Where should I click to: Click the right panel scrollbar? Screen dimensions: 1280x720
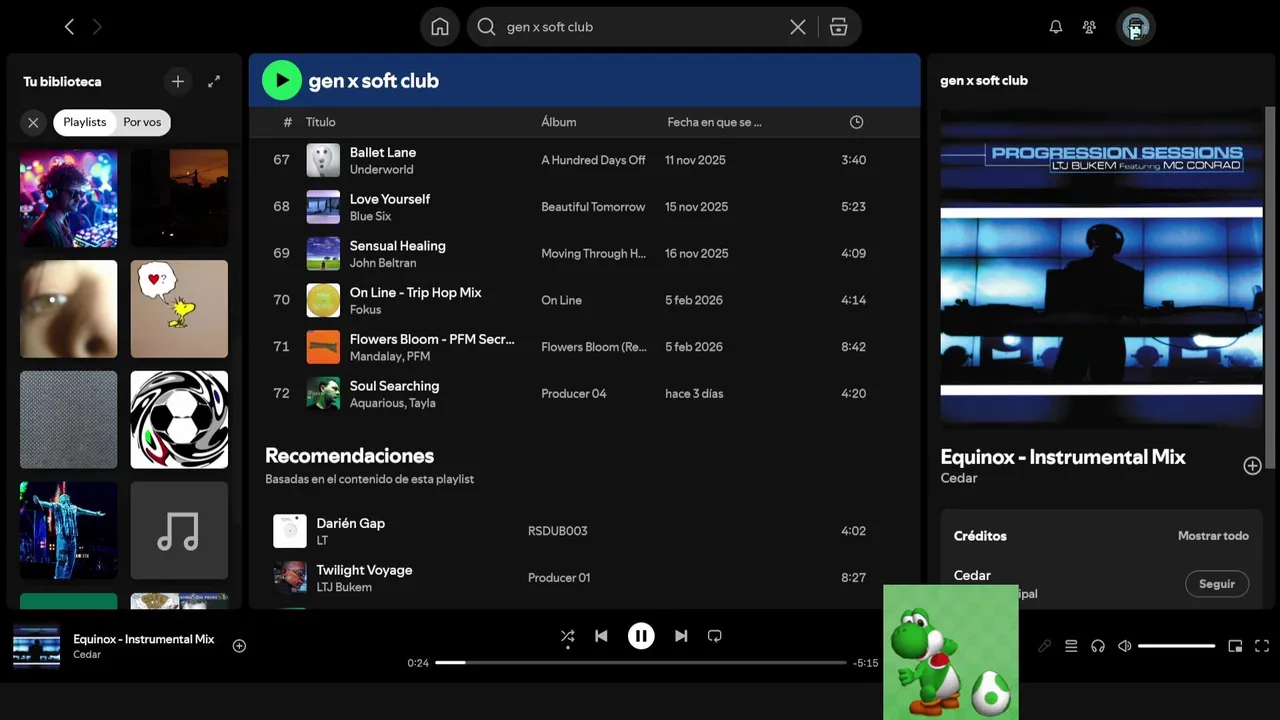[1272, 290]
